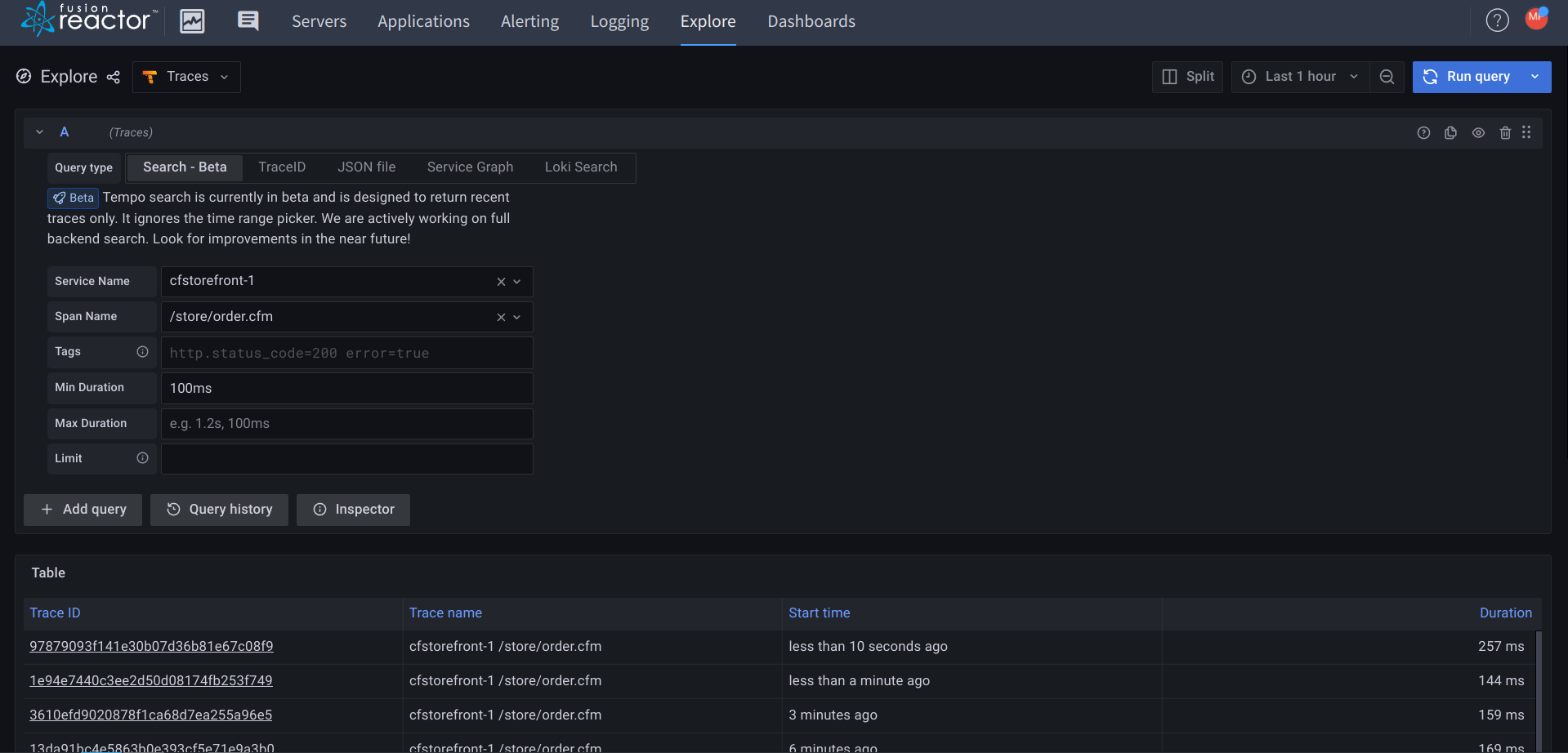Collapse query A with its chevron

[x=38, y=131]
